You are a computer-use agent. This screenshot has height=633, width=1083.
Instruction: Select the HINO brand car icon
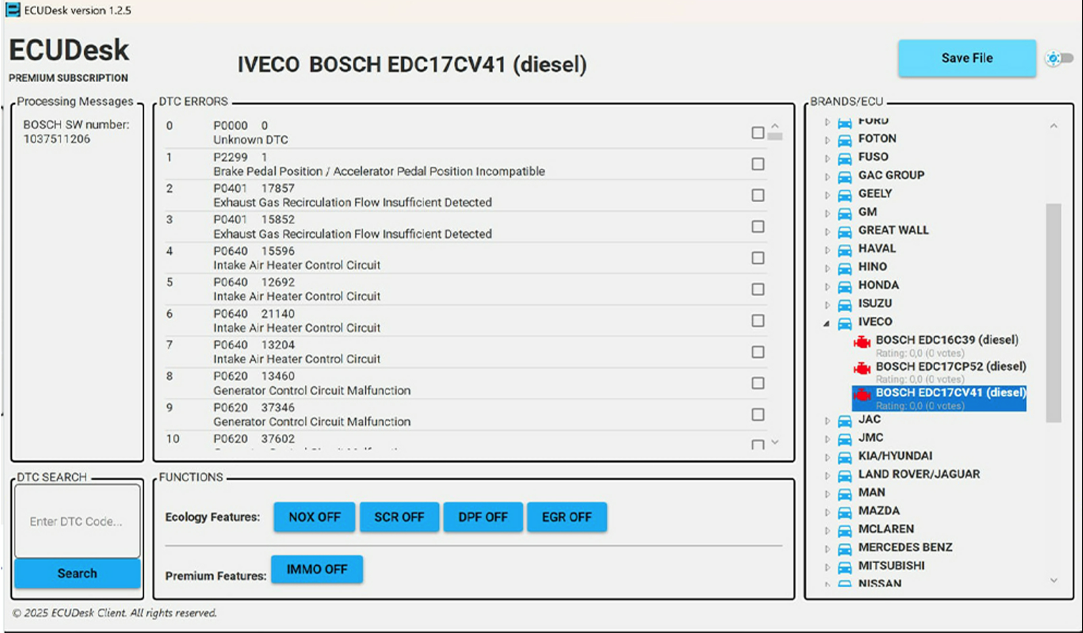click(x=845, y=267)
